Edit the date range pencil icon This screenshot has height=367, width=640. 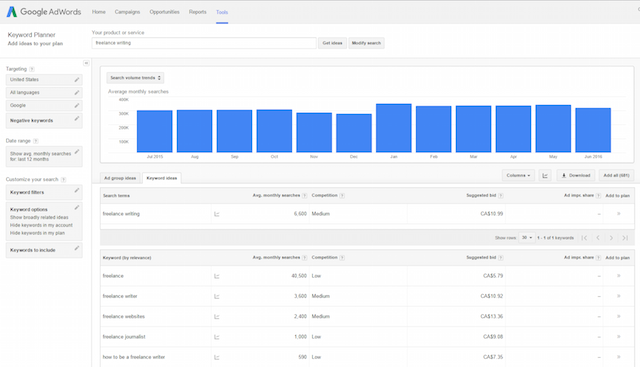[x=77, y=152]
